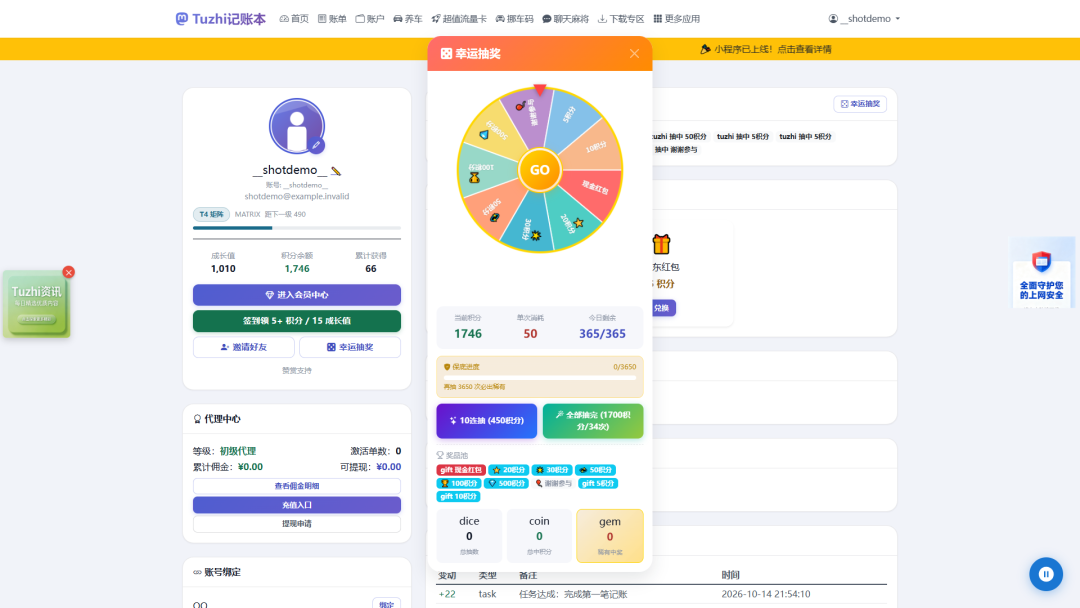This screenshot has height=608, width=1080.
Task: Click 进入会员中心 button
Action: pyautogui.click(x=297, y=295)
